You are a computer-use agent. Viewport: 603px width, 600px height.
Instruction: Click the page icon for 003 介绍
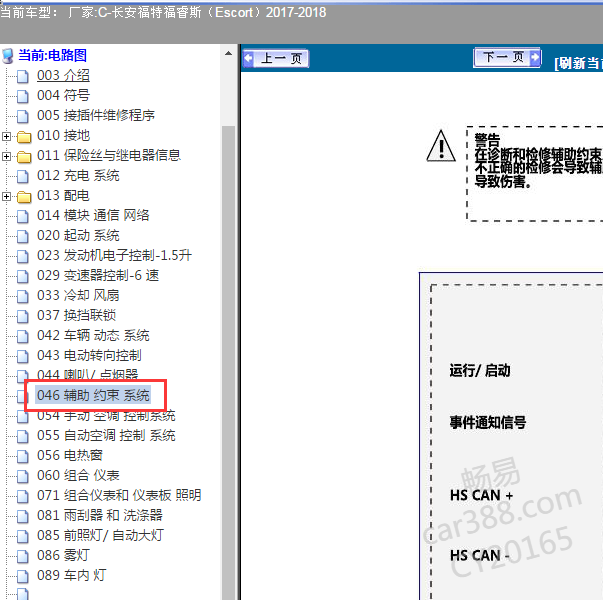point(23,76)
